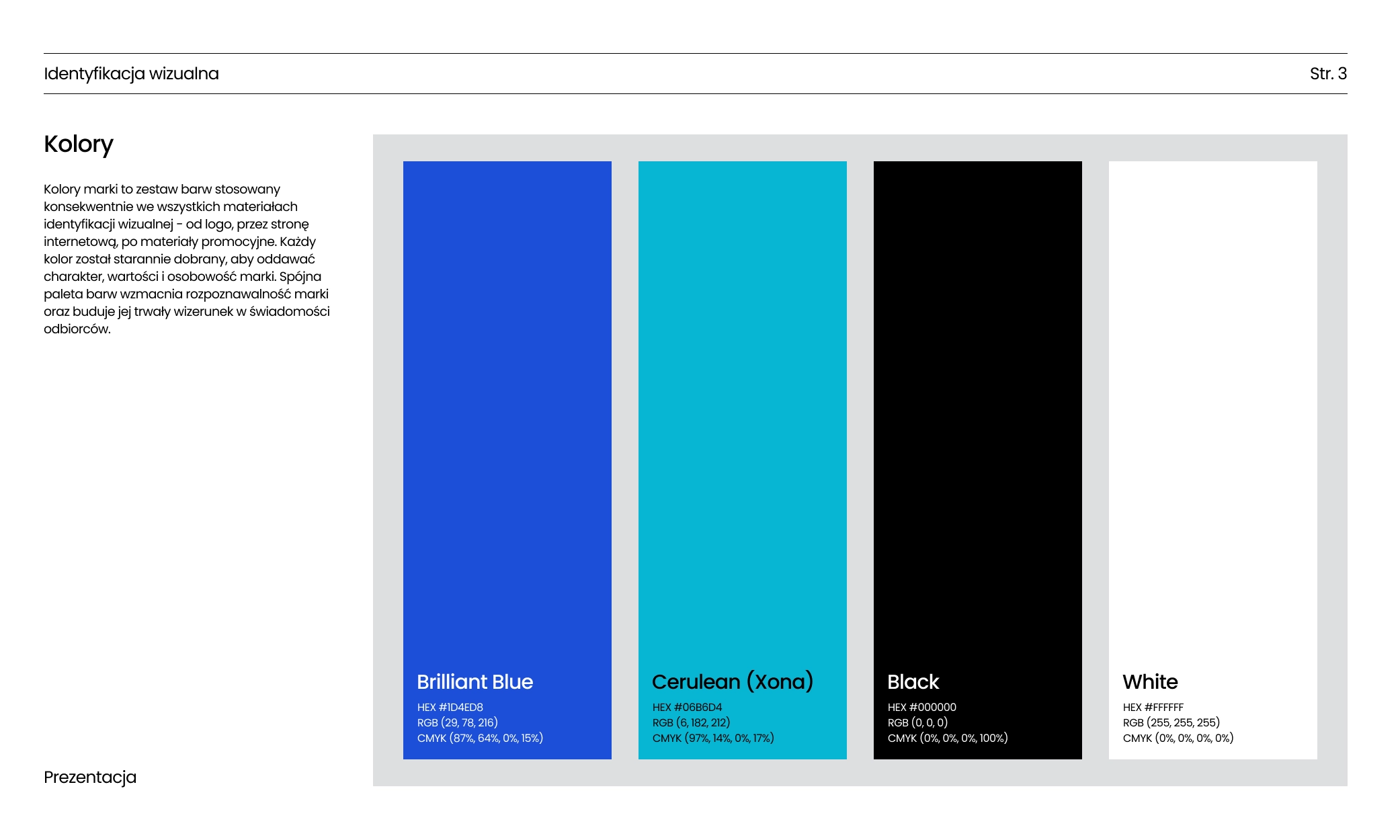
Task: Click the Cerulean (Xona) title text
Action: pos(732,682)
